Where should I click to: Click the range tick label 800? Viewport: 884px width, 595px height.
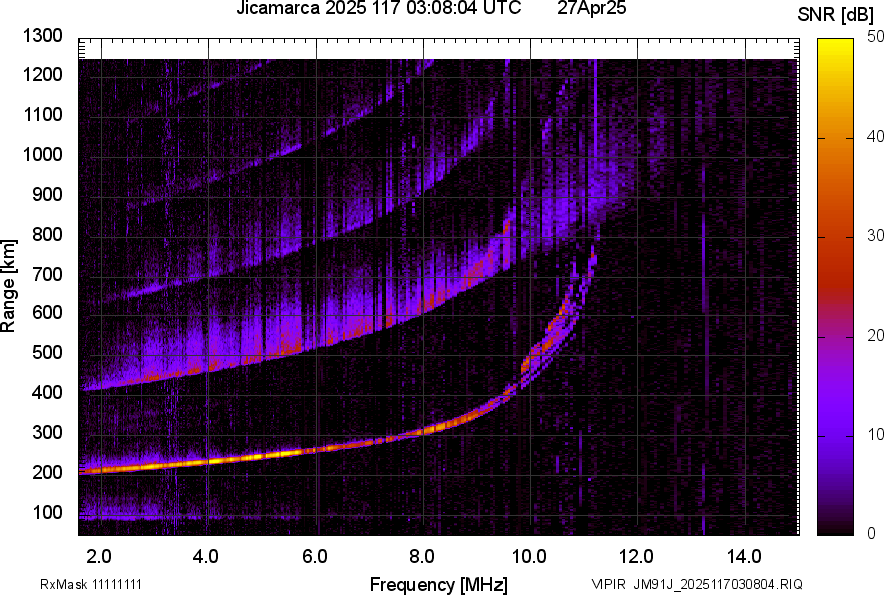click(47, 234)
